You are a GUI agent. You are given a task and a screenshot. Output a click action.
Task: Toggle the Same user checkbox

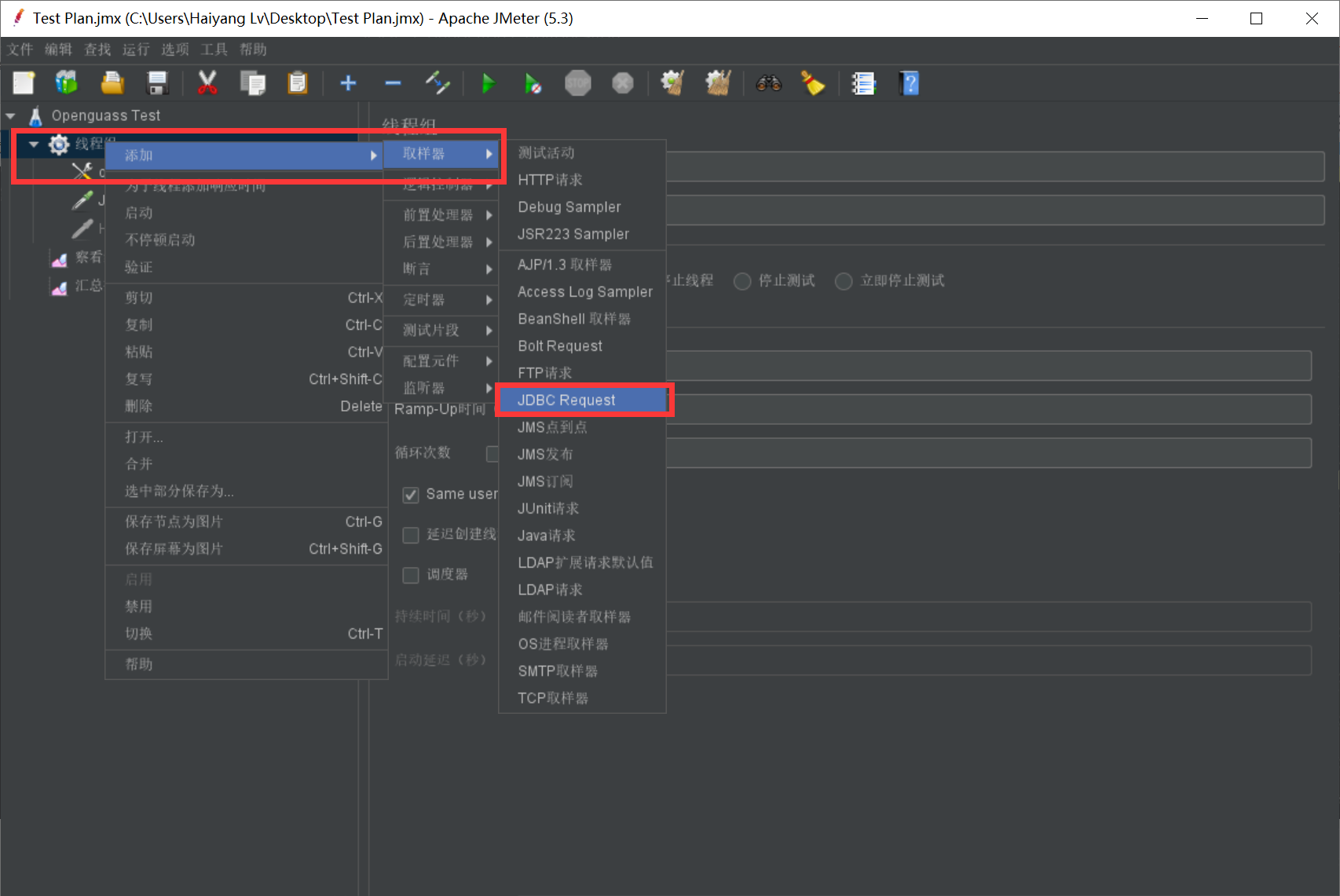click(x=410, y=495)
